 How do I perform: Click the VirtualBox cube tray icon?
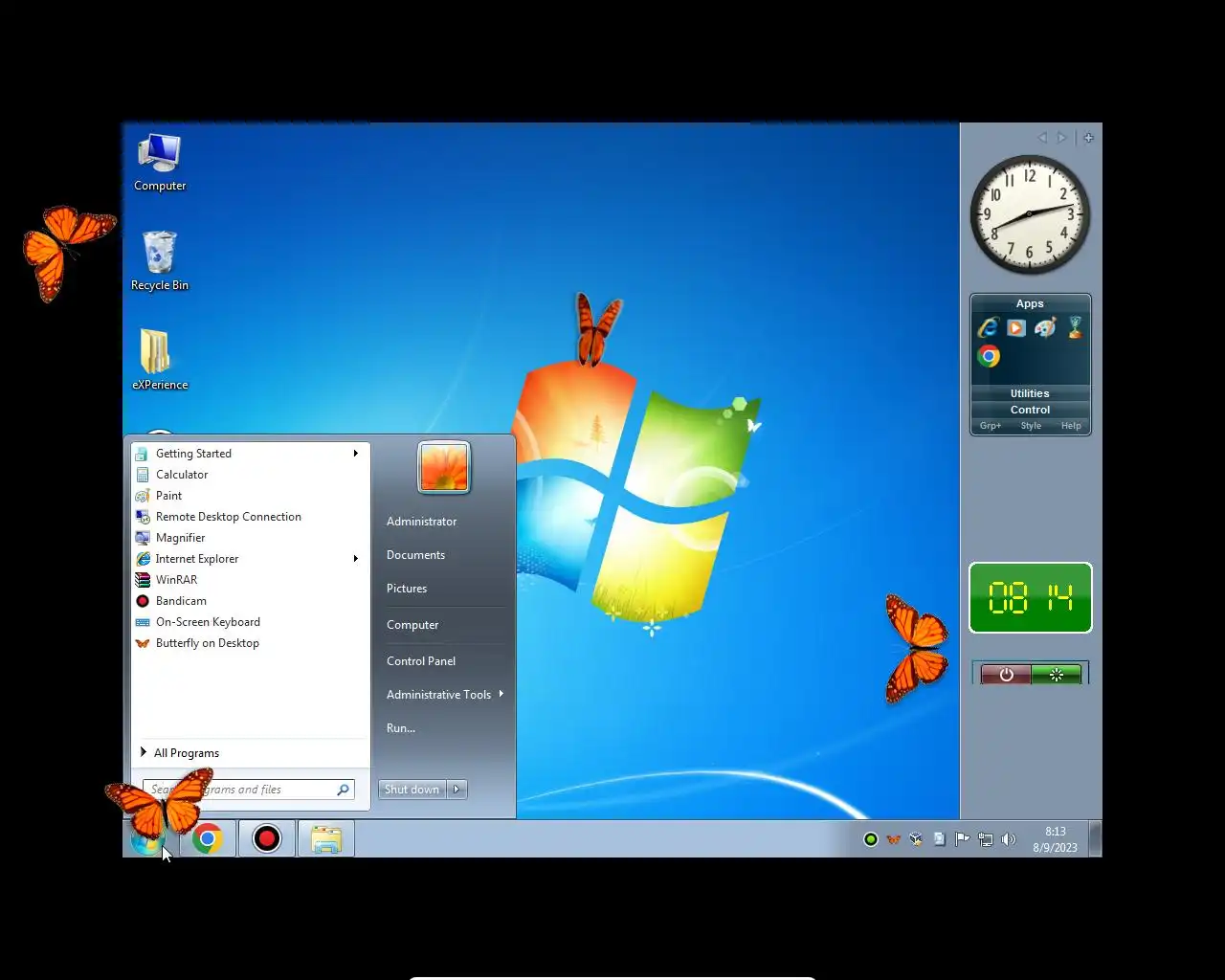(x=916, y=839)
